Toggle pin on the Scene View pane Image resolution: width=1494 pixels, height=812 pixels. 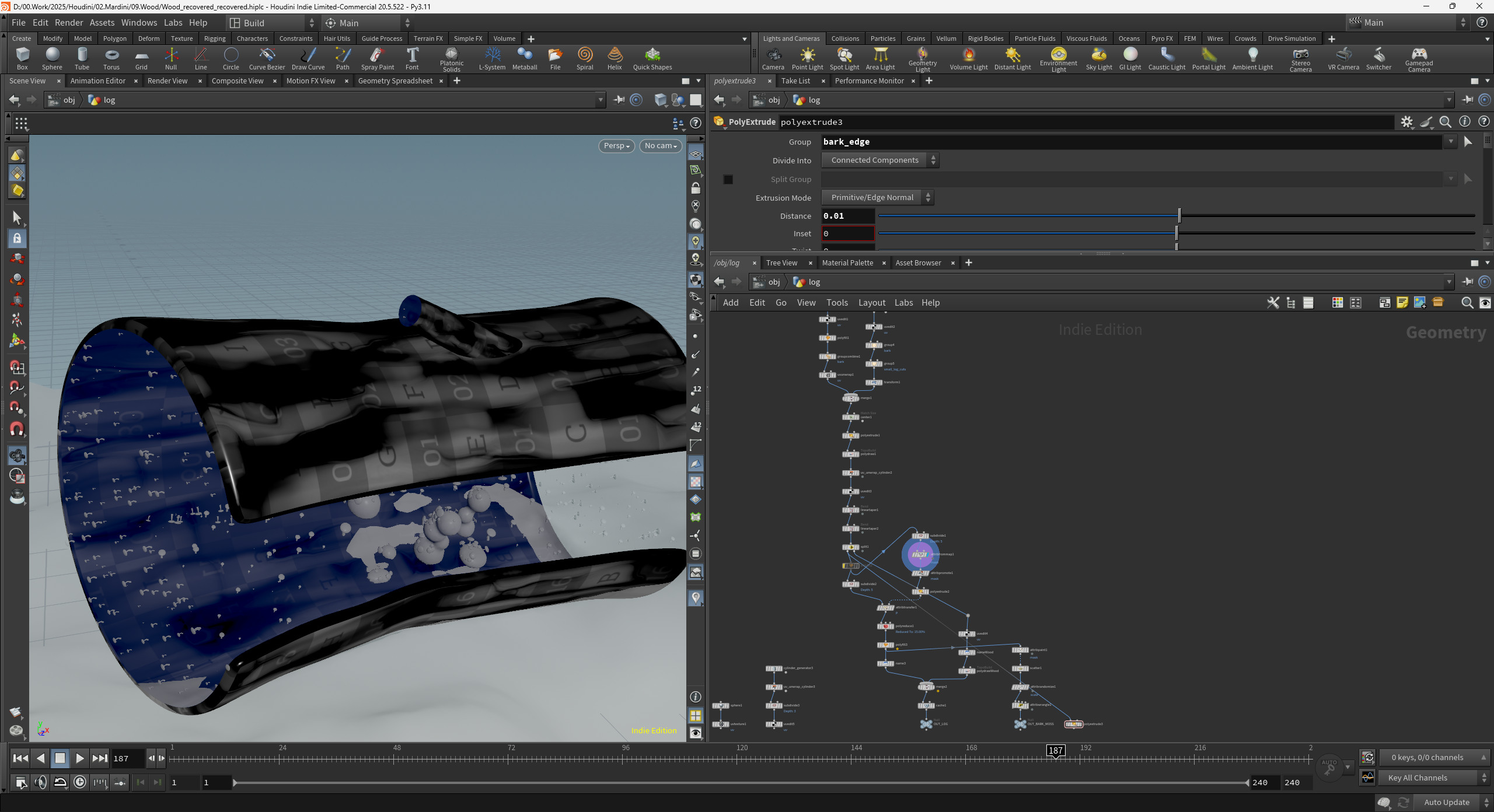[x=619, y=100]
